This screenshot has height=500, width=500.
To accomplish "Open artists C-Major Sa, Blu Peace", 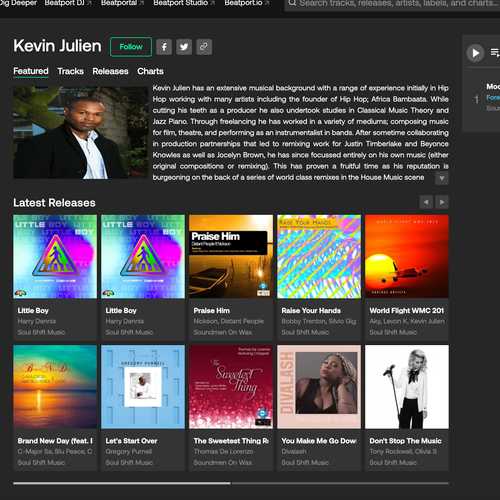I will (x=55, y=452).
